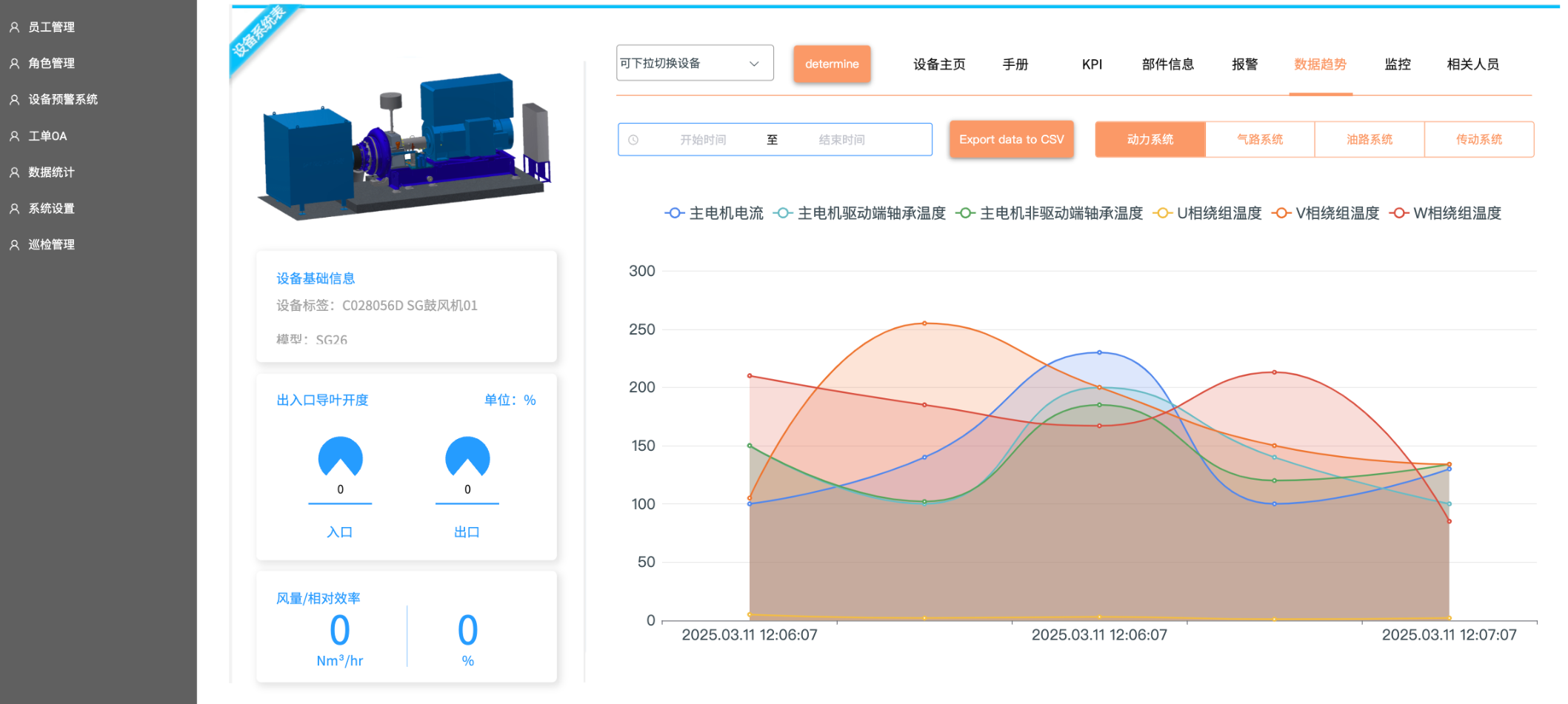
Task: Select the 气路系统 tab
Action: click(x=1259, y=139)
